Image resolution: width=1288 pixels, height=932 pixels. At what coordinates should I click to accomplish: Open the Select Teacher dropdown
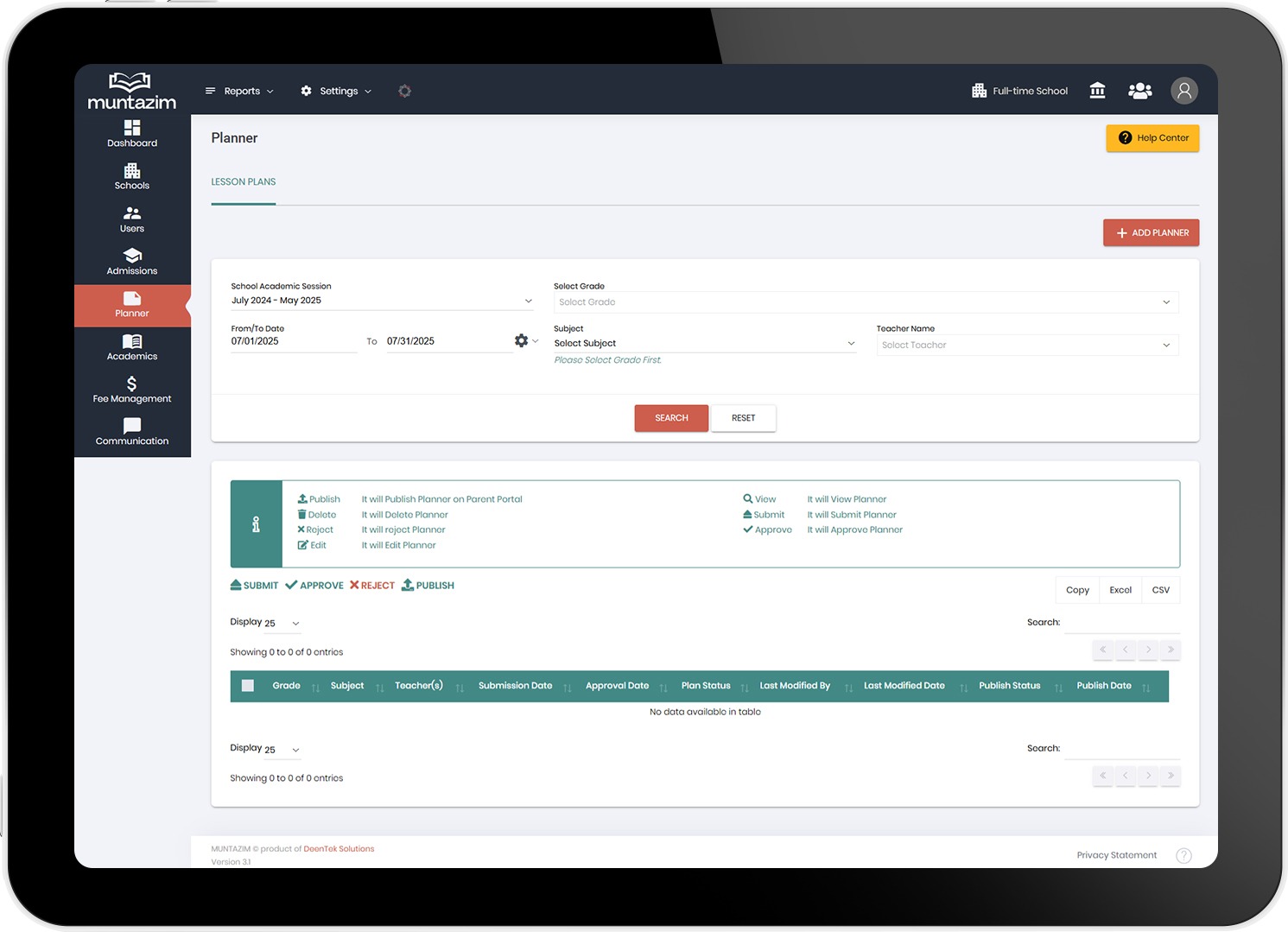pyautogui.click(x=1026, y=346)
